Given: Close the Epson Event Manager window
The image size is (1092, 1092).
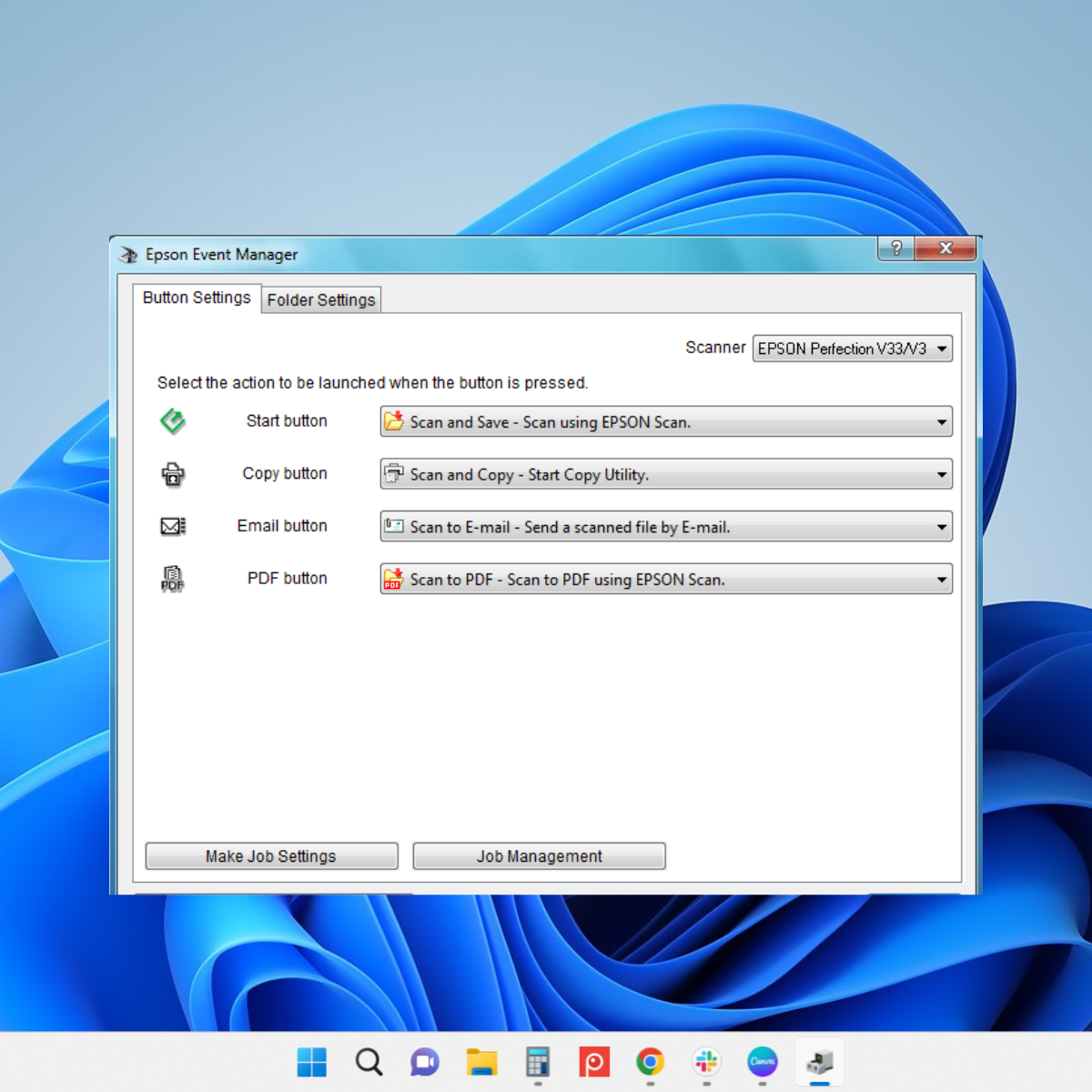Looking at the screenshot, I should pos(945,248).
